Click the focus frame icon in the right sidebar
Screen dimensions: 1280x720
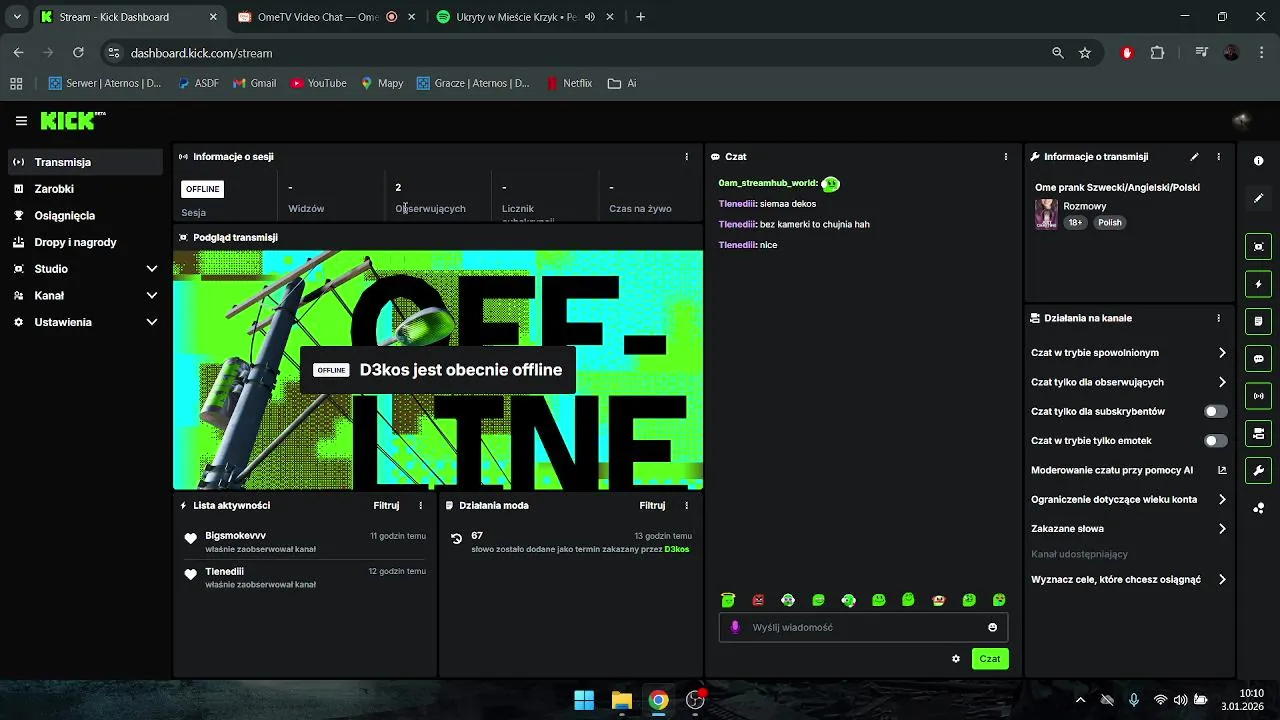(x=1258, y=246)
